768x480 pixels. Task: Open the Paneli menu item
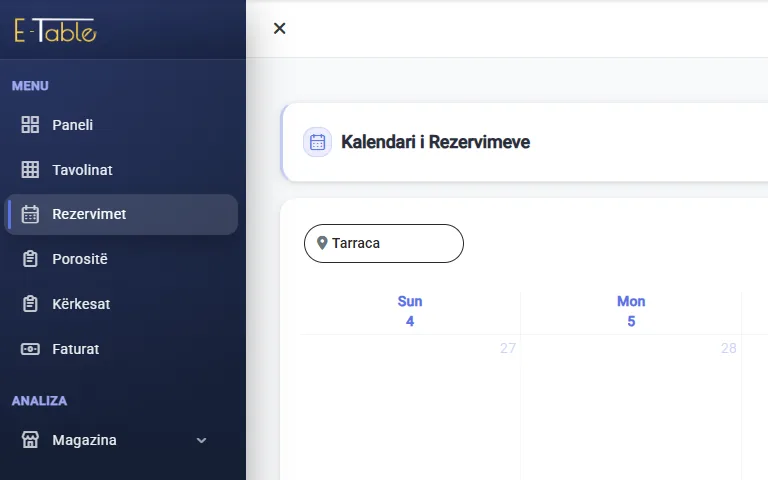(x=121, y=125)
